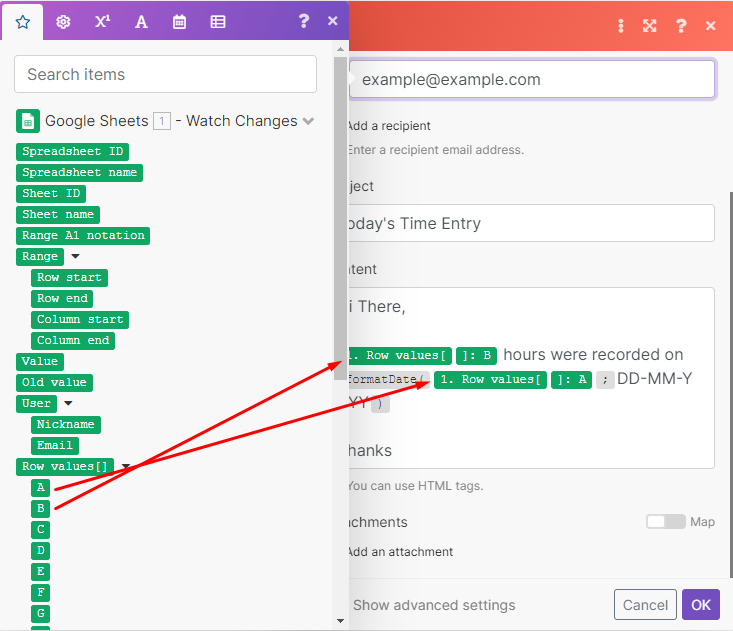The width and height of the screenshot is (733, 631).
Task: Click the scrollbar up arrow
Action: pyautogui.click(x=340, y=49)
